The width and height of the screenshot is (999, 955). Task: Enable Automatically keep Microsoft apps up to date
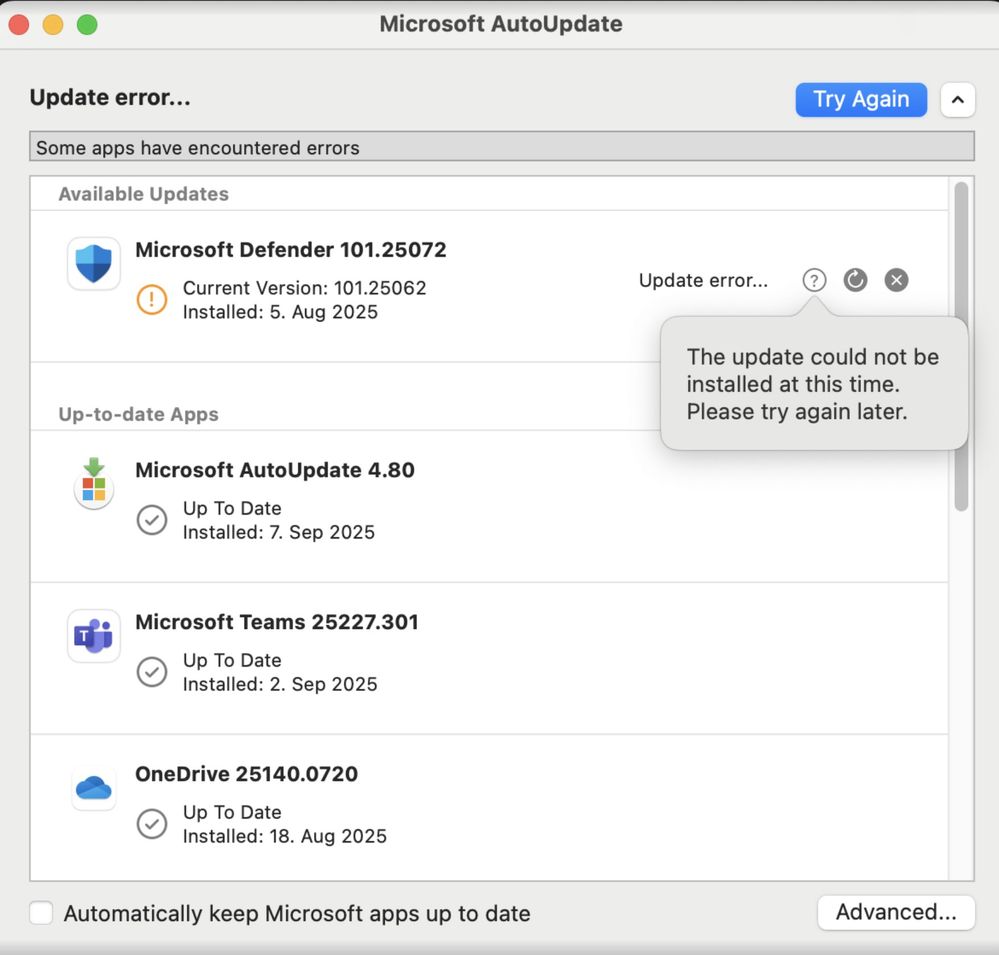41,912
